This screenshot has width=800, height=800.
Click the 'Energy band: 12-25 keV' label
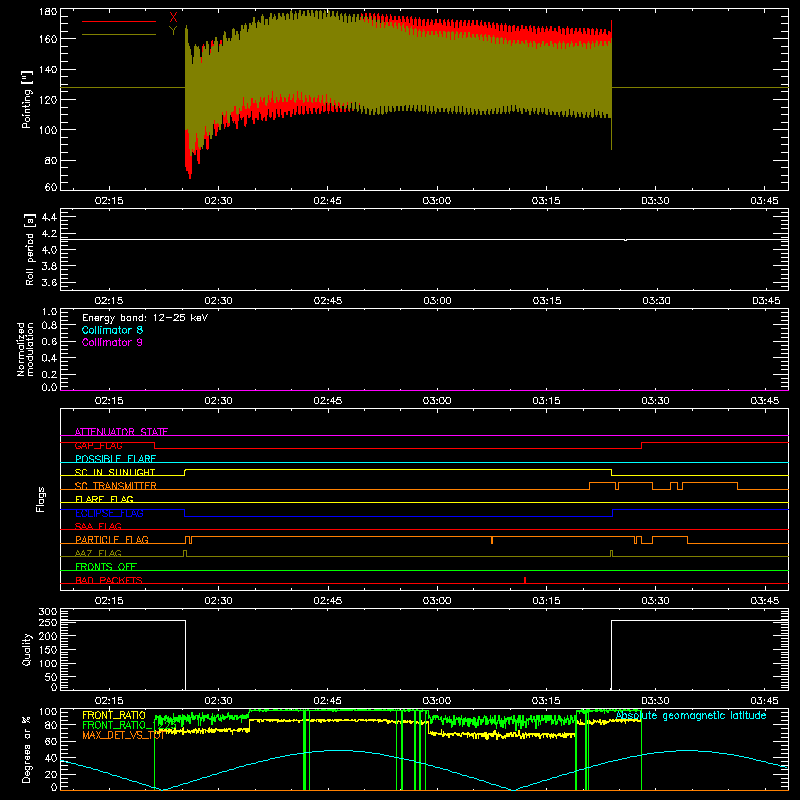coord(145,318)
